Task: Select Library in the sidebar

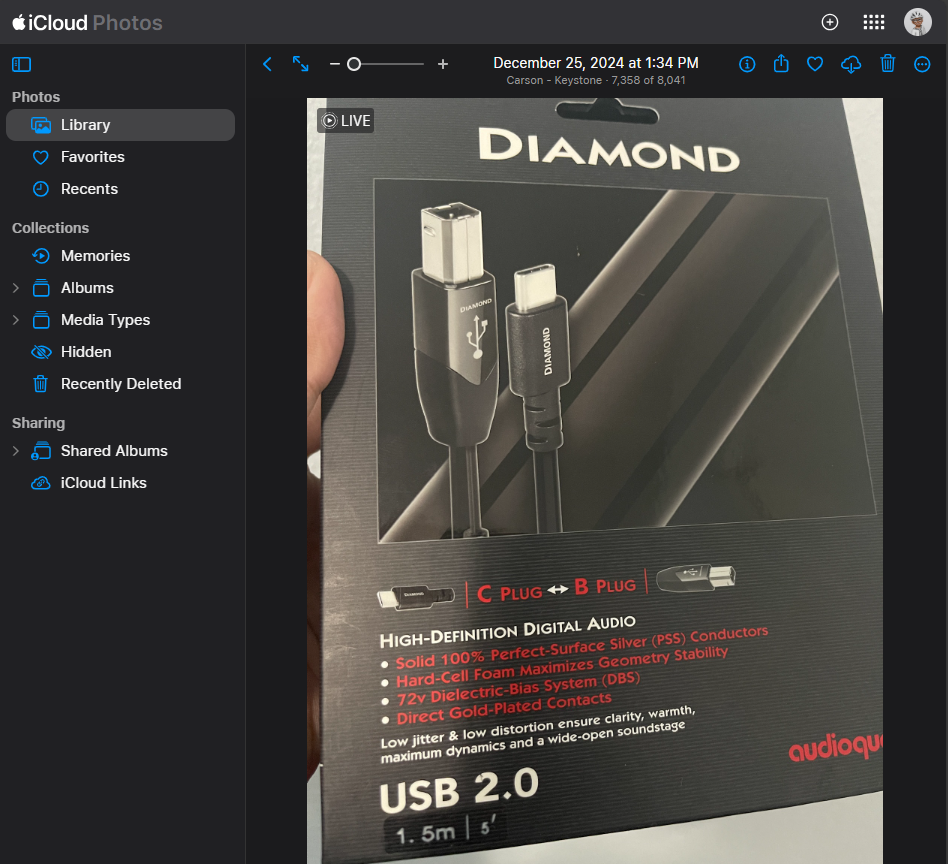Action: (120, 125)
